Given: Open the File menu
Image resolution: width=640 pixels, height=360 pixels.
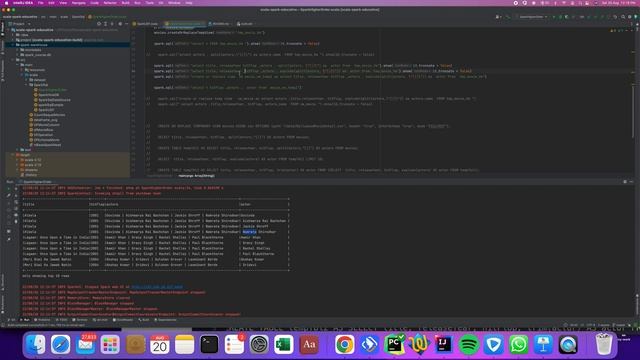Looking at the screenshot, I should click(x=40, y=3).
